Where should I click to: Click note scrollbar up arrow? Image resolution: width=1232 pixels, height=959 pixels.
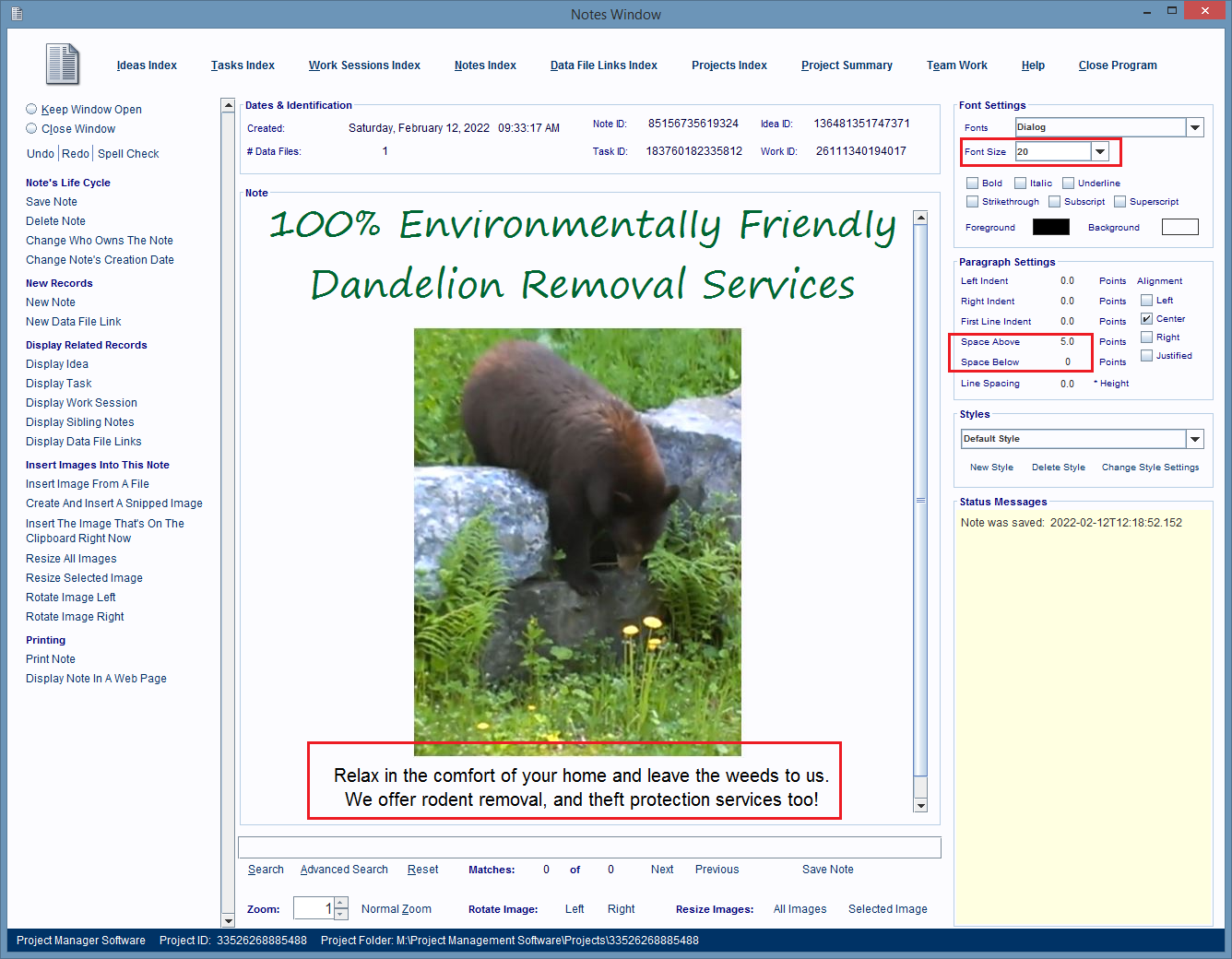pyautogui.click(x=920, y=218)
